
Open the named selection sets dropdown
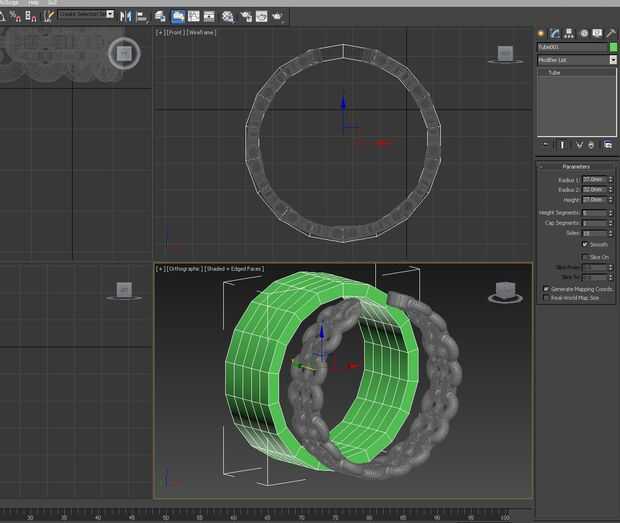110,14
